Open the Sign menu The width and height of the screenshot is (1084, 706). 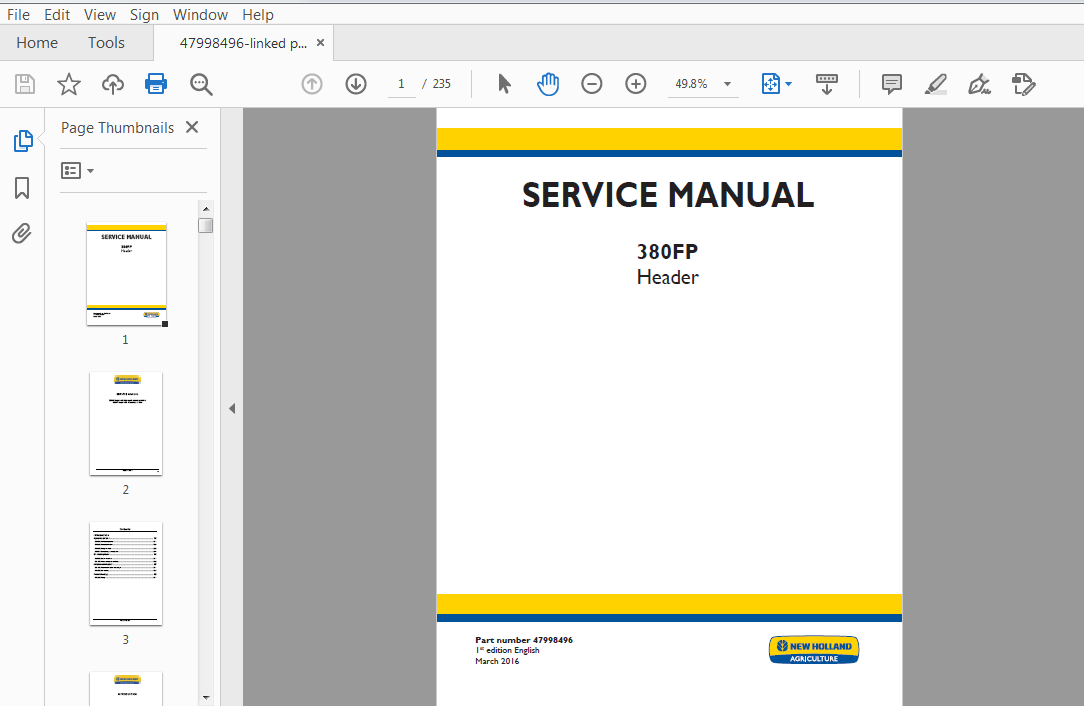(x=144, y=15)
